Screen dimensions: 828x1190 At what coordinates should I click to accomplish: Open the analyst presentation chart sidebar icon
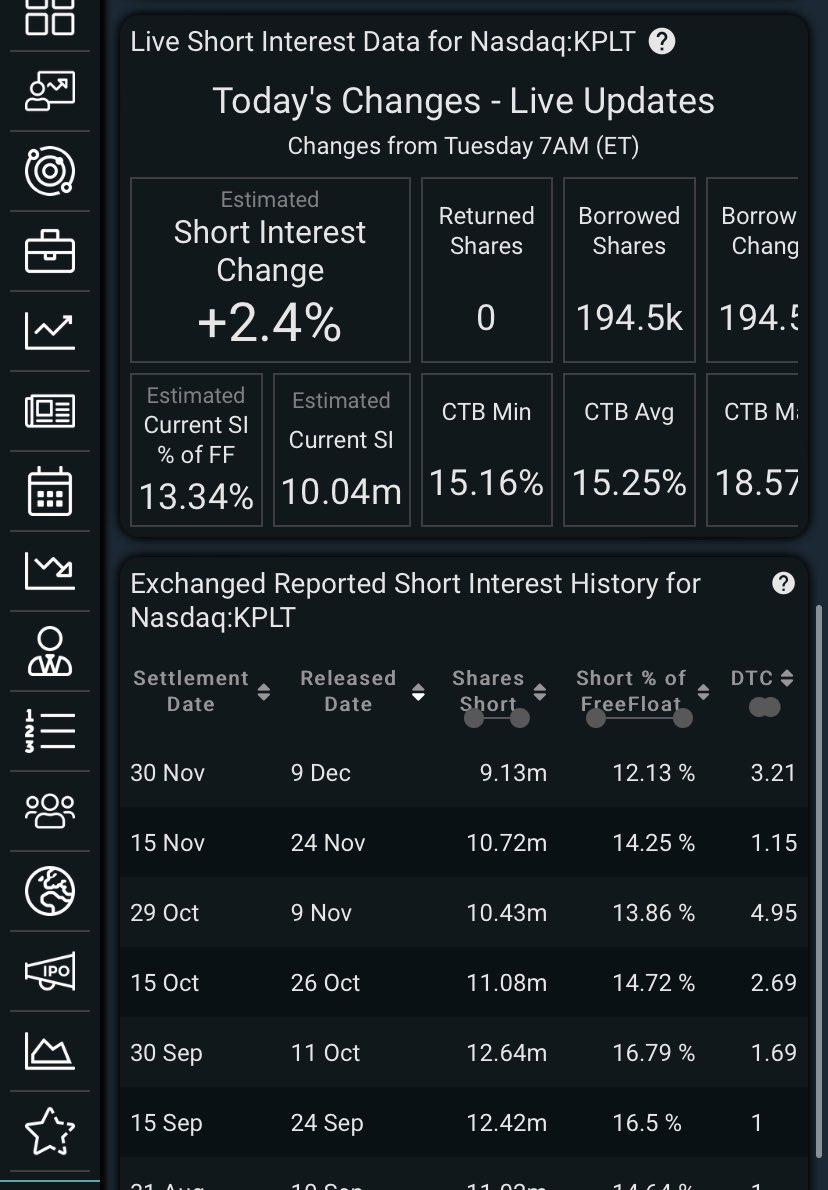point(50,91)
